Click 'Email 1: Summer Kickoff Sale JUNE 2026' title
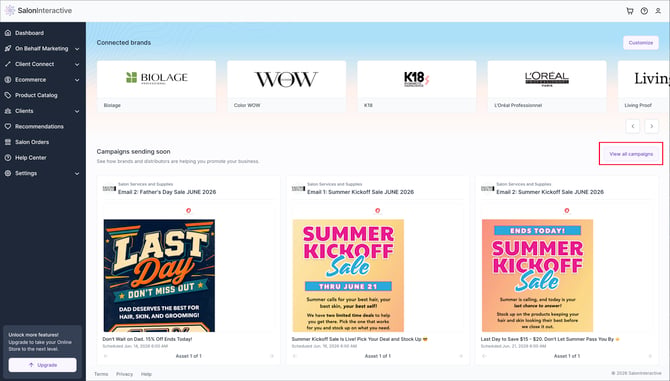 361,192
